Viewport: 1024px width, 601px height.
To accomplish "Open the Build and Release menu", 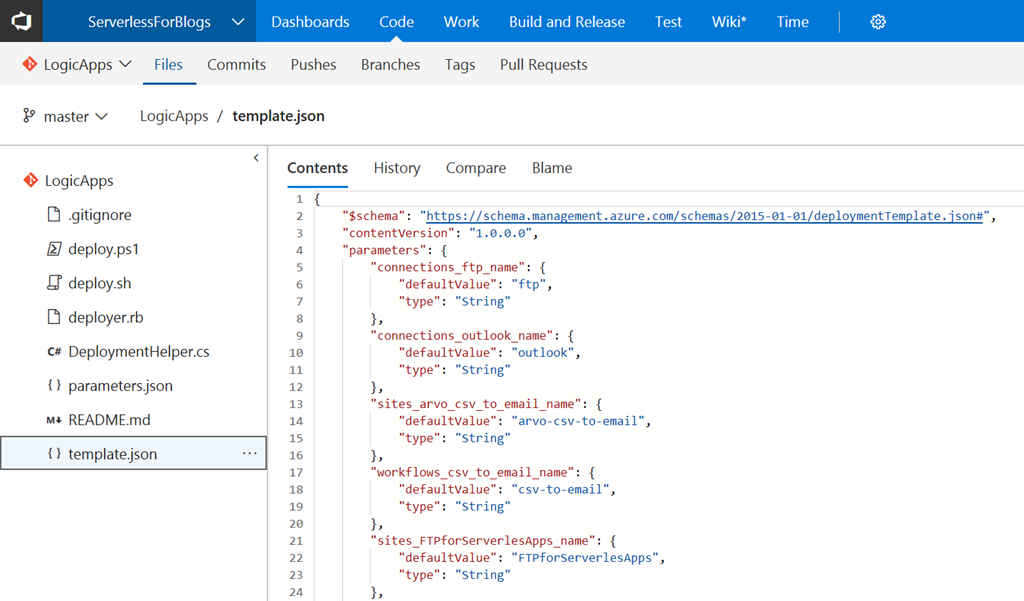I will (x=567, y=22).
